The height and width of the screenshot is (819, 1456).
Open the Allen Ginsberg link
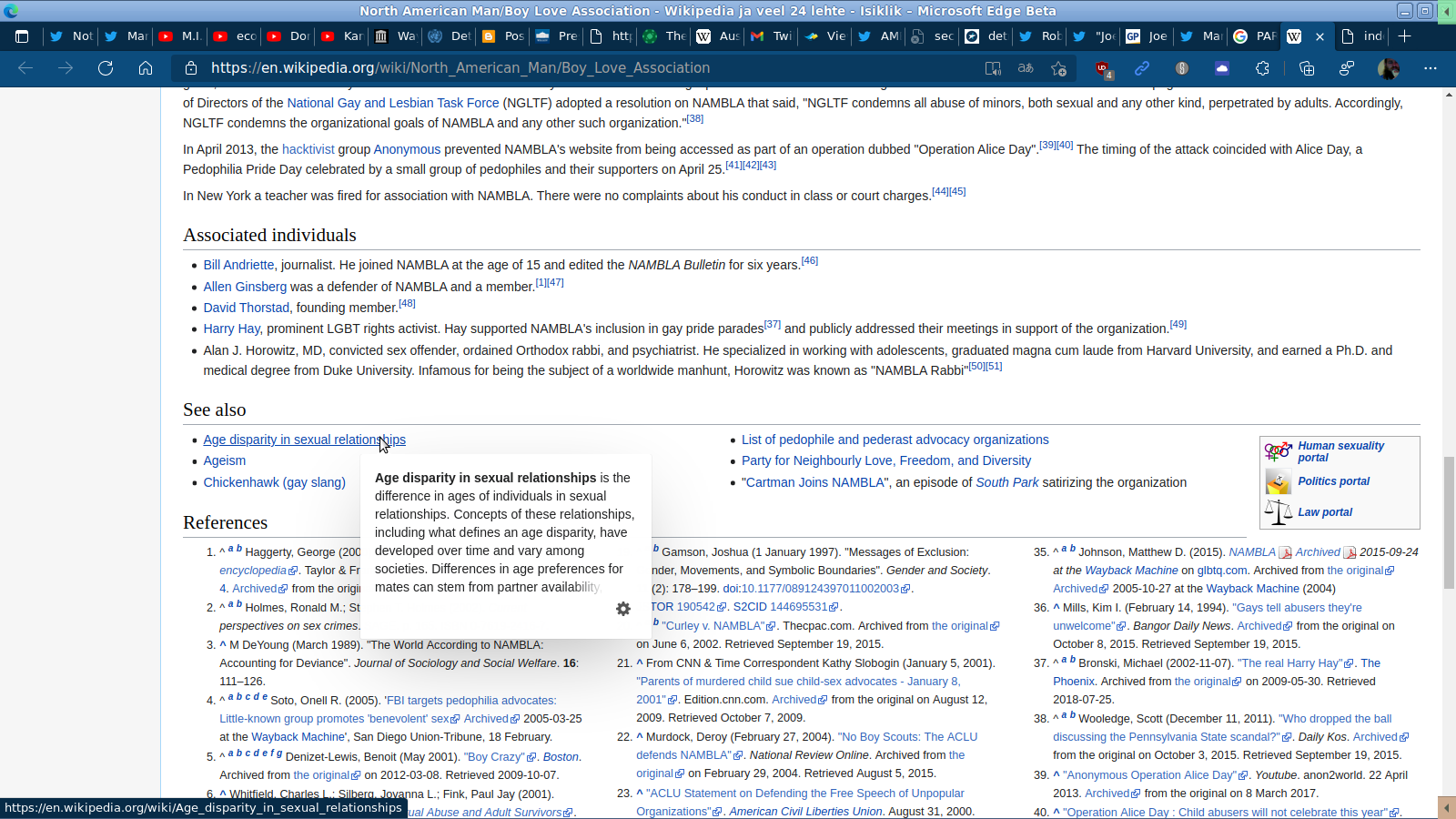point(245,287)
